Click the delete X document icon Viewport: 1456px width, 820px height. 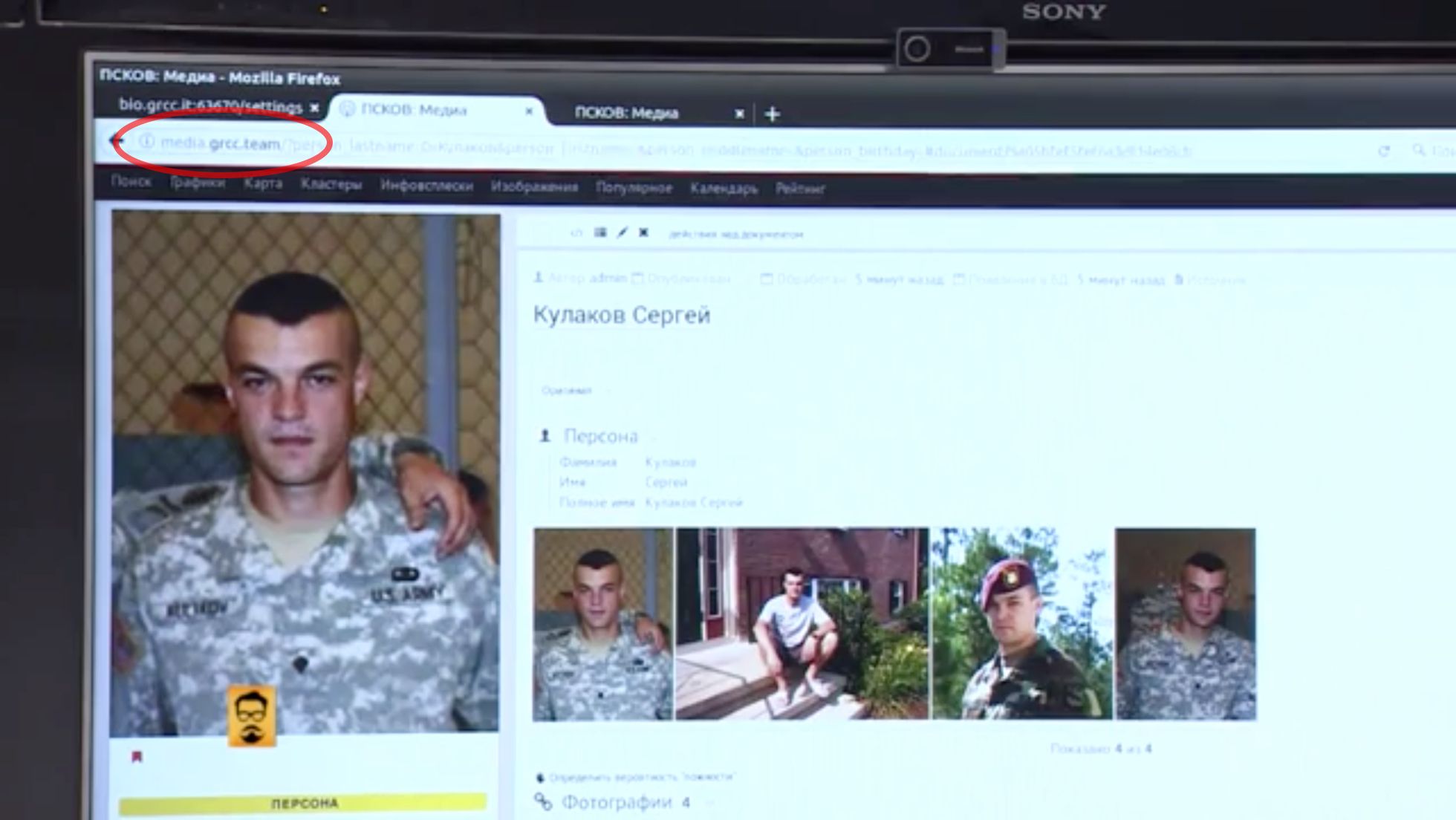[644, 232]
